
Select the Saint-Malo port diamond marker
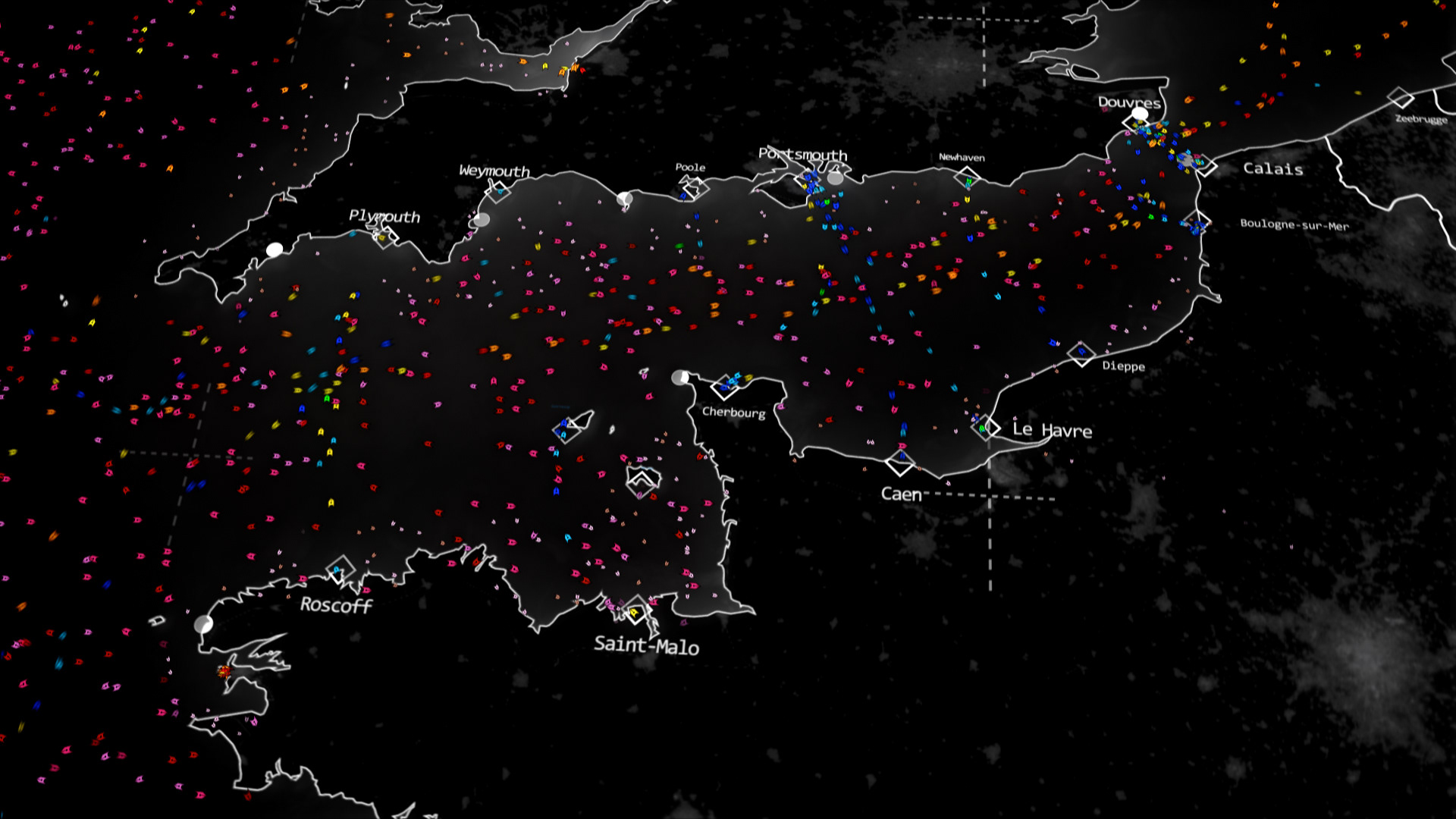click(x=635, y=610)
